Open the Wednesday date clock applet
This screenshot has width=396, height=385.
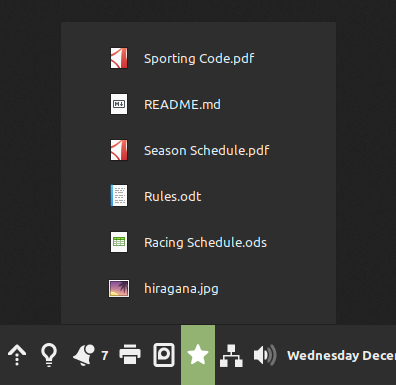pyautogui.click(x=341, y=356)
